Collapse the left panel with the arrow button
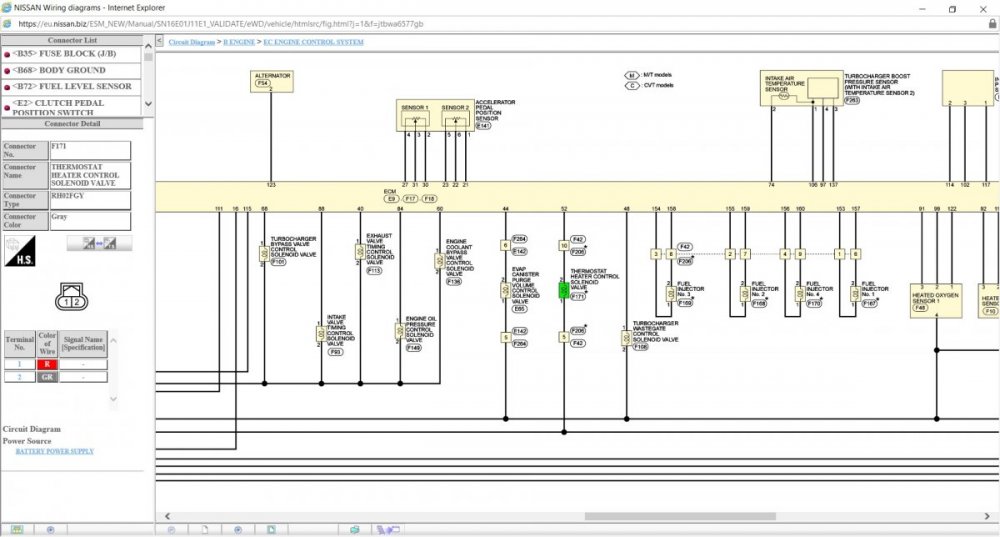1000x537 pixels. pos(160,42)
